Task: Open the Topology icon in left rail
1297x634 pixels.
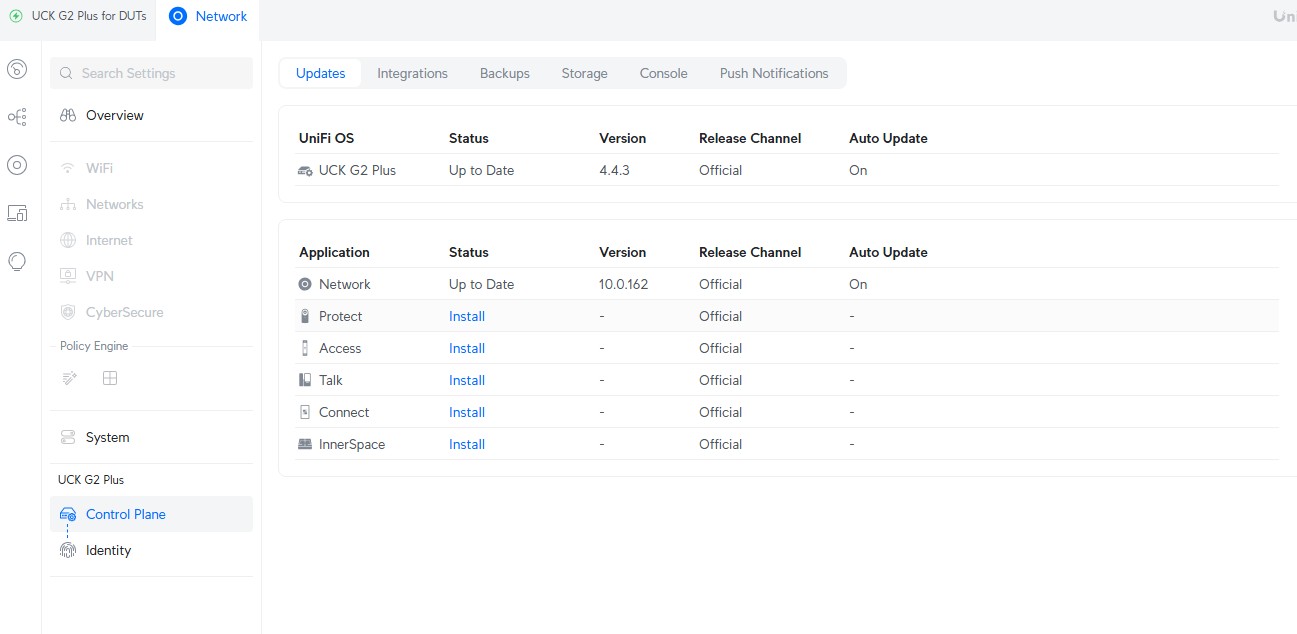Action: tap(17, 117)
